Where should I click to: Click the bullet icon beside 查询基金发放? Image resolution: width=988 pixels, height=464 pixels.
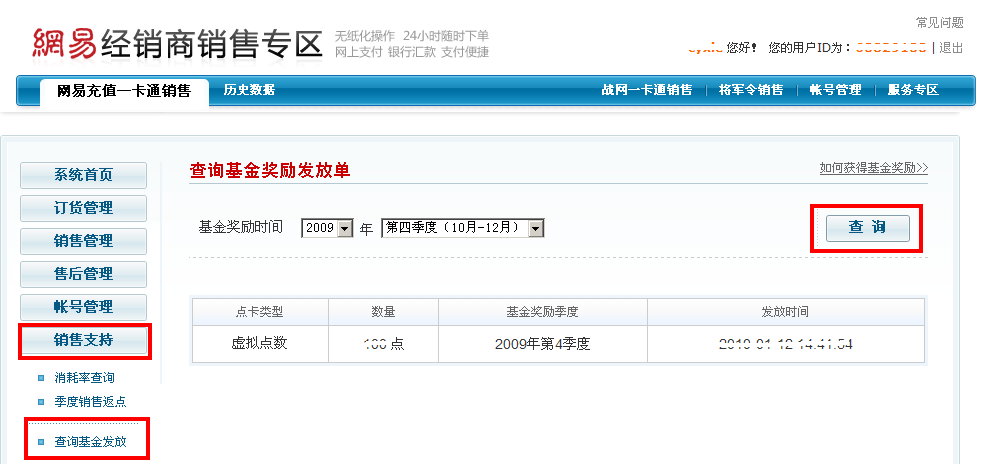tap(41, 442)
